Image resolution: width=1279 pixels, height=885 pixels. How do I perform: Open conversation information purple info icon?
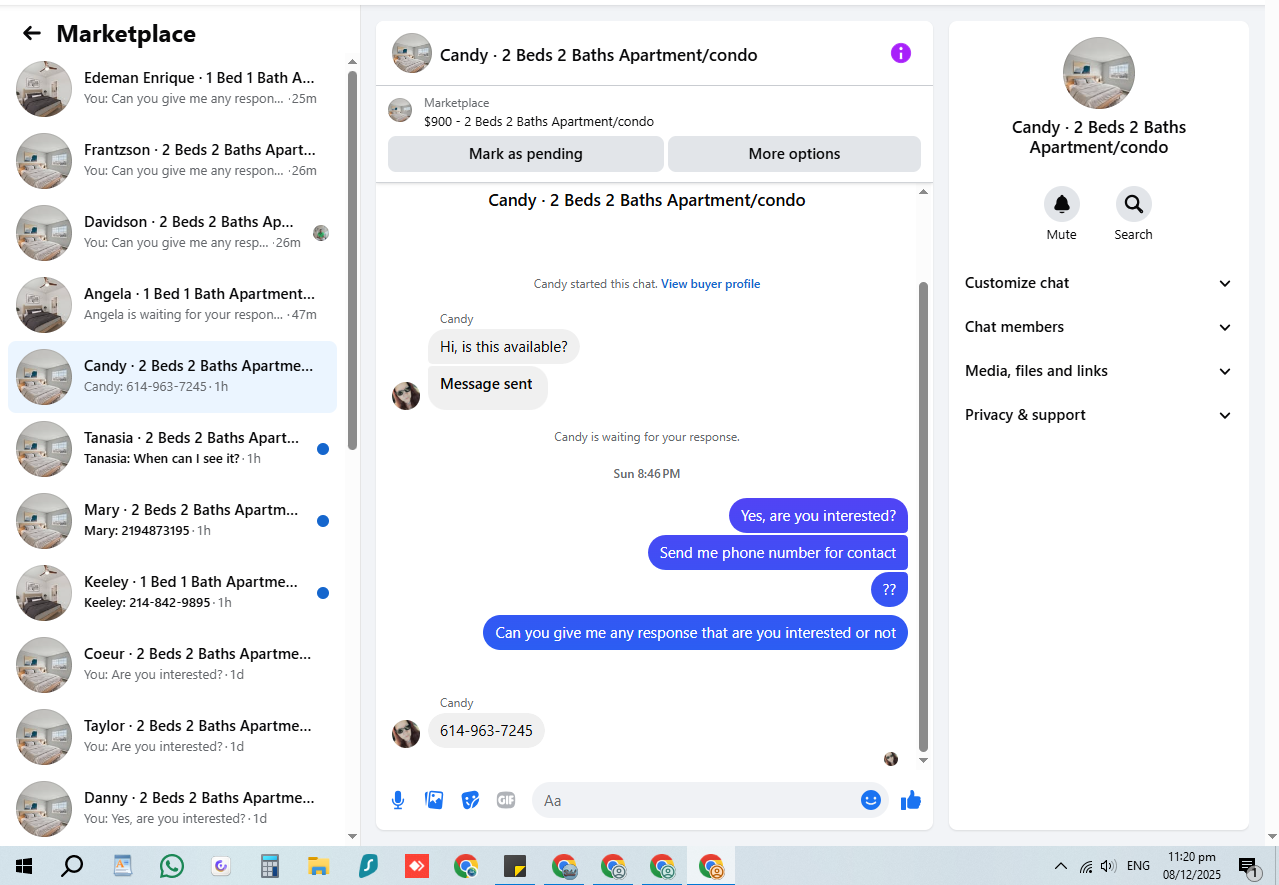pyautogui.click(x=901, y=53)
